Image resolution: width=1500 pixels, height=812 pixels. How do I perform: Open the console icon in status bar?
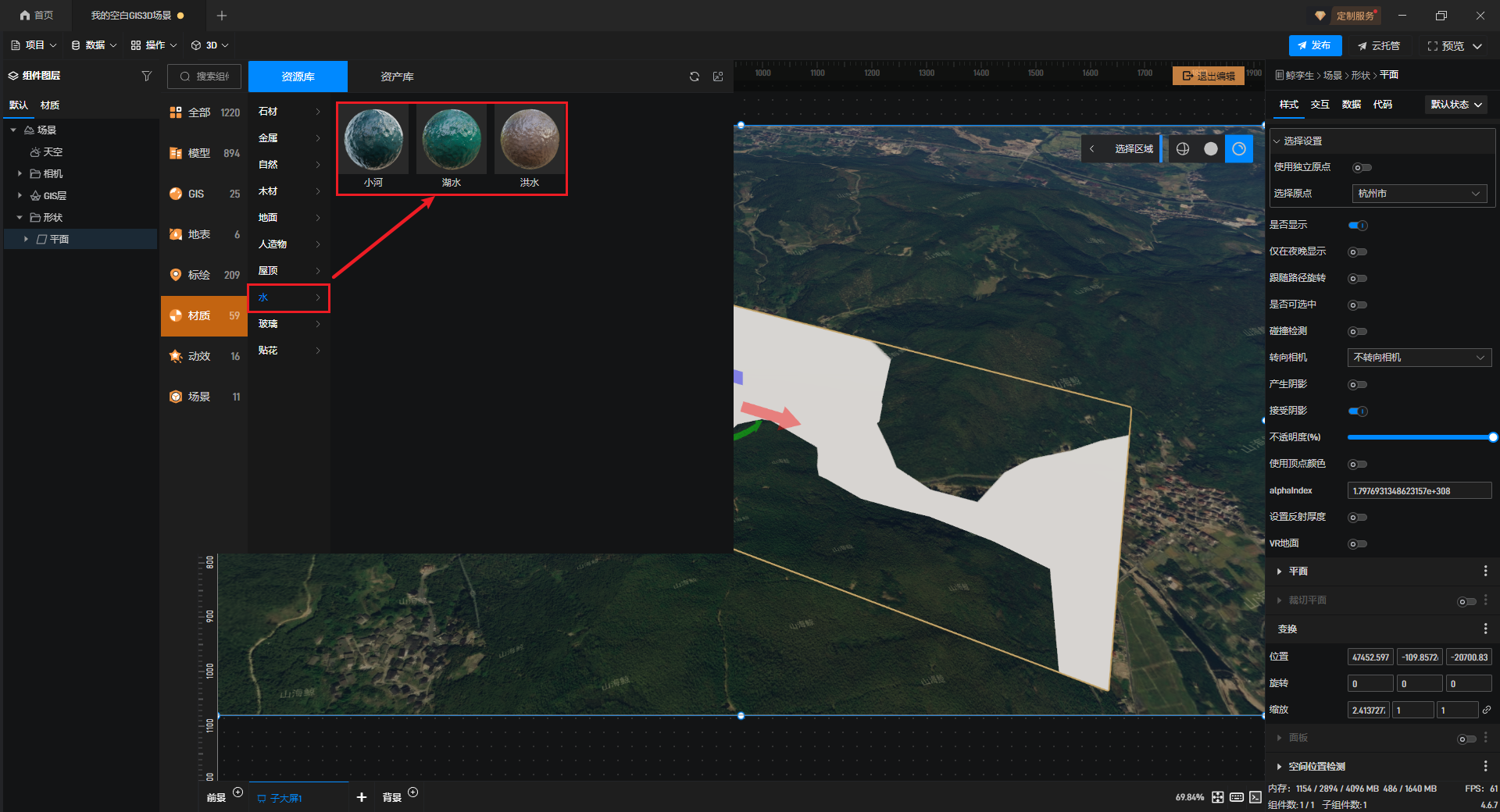click(1255, 797)
